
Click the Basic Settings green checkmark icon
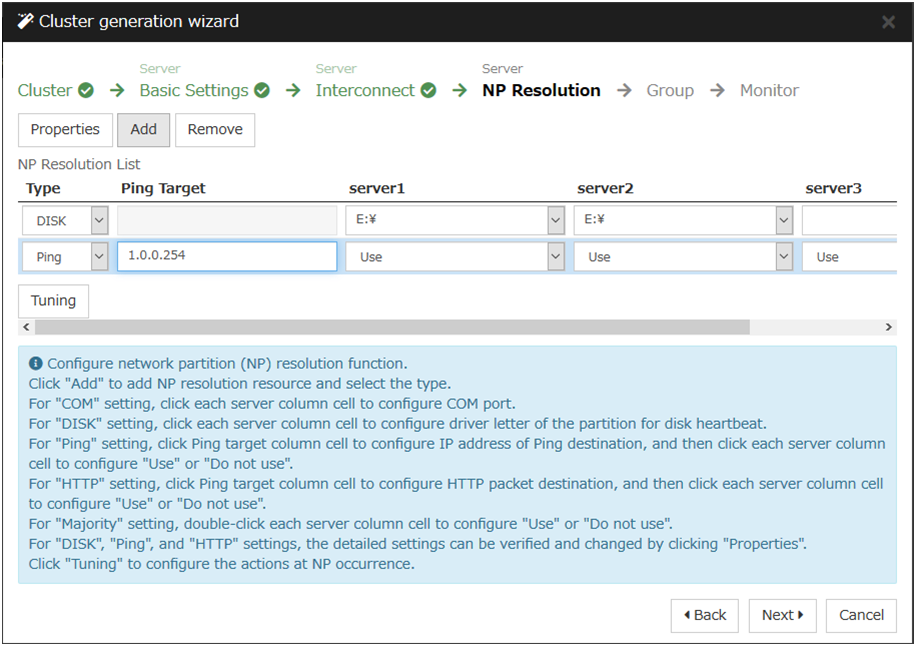[262, 90]
